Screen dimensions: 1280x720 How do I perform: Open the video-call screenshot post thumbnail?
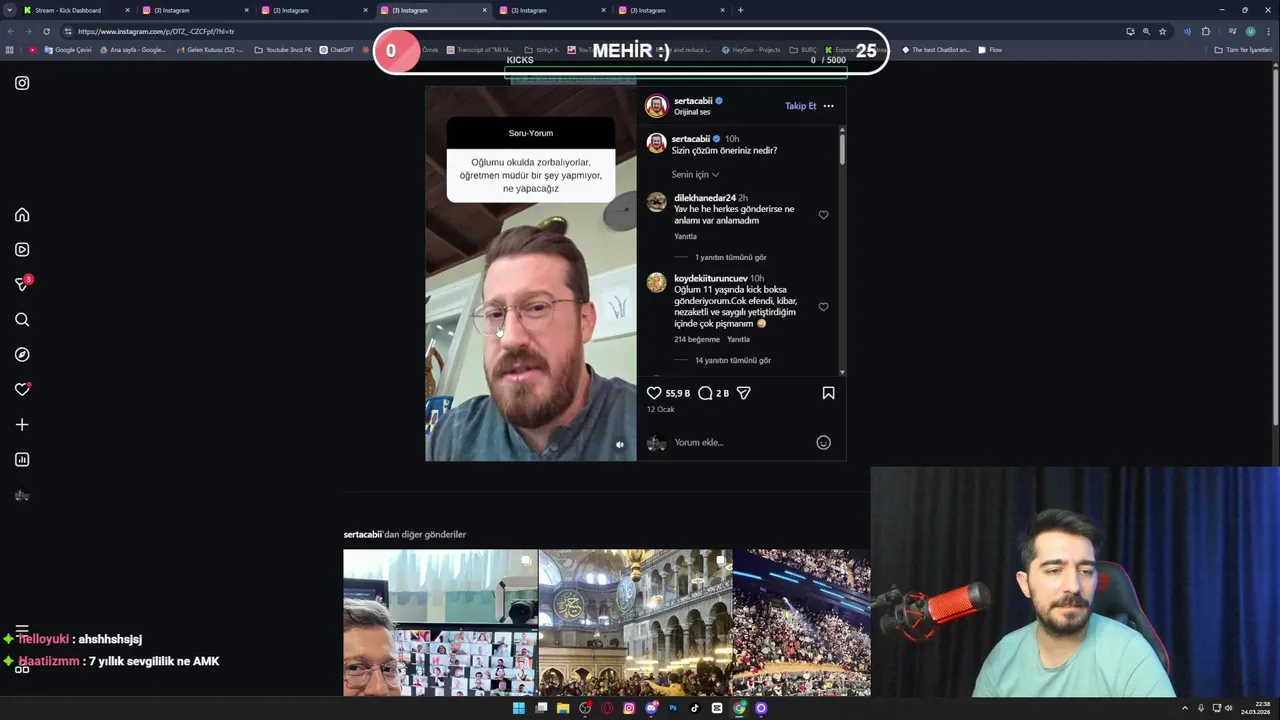coord(440,622)
